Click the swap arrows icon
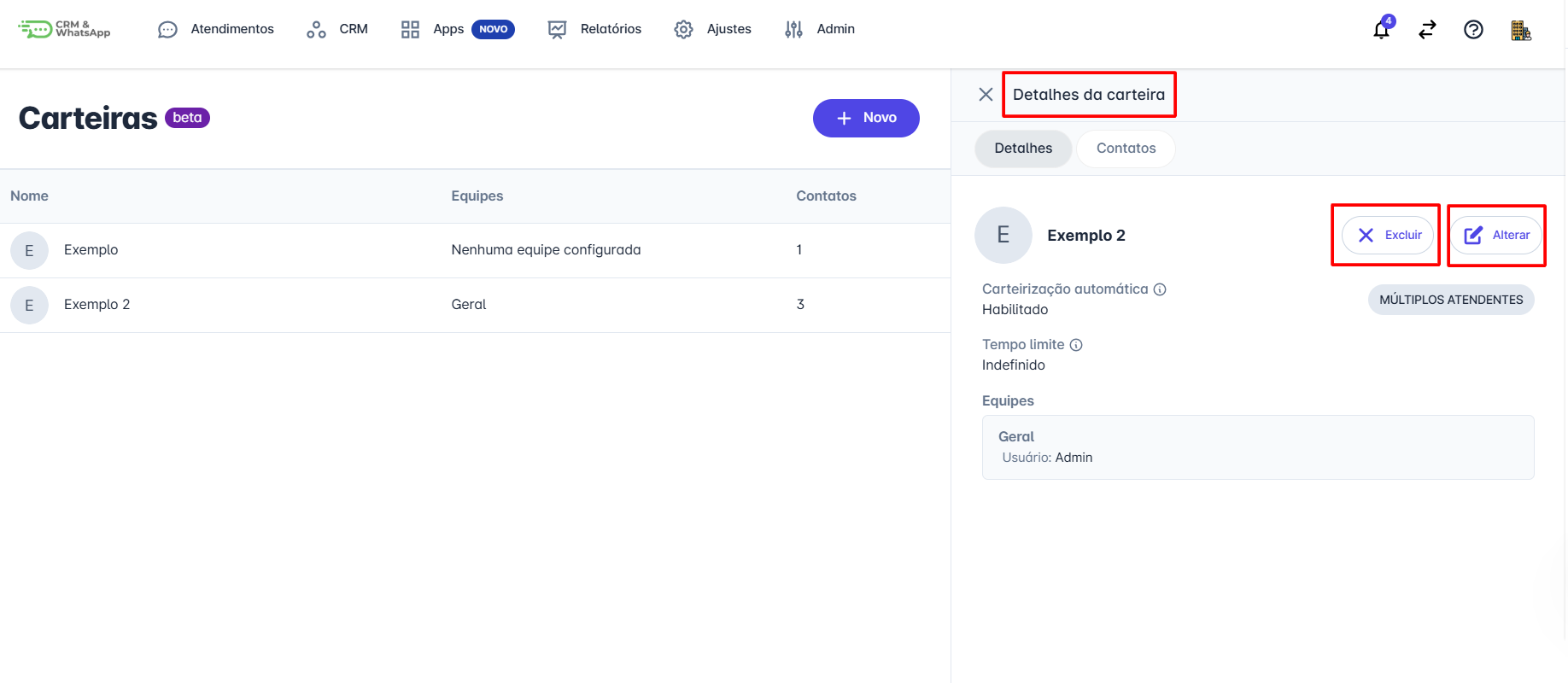 pos(1427,30)
